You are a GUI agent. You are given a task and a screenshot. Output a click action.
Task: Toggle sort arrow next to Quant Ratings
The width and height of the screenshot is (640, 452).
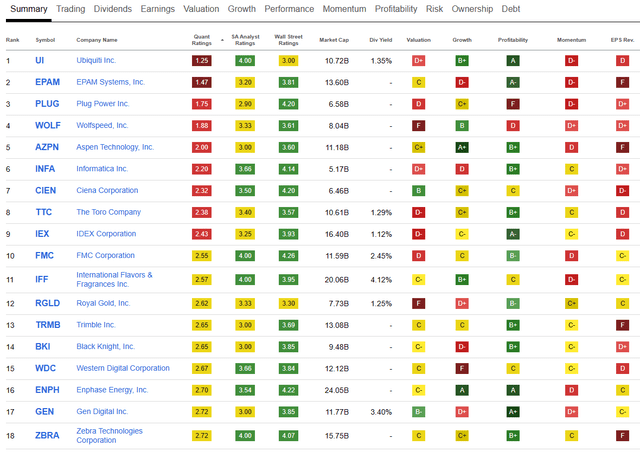click(222, 40)
